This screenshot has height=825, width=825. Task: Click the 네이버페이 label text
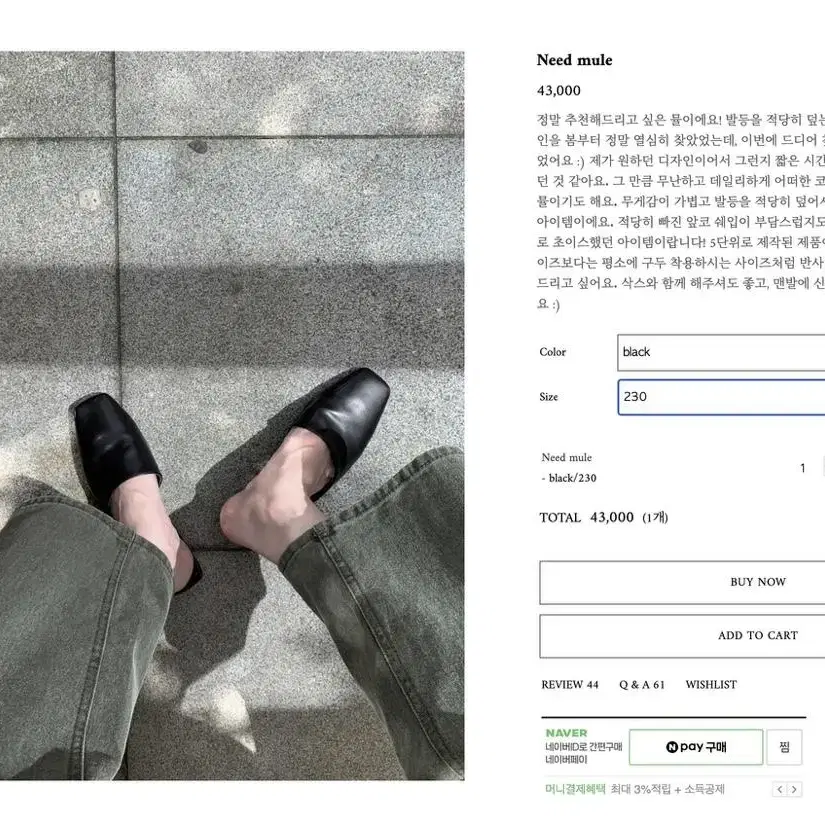tap(566, 760)
